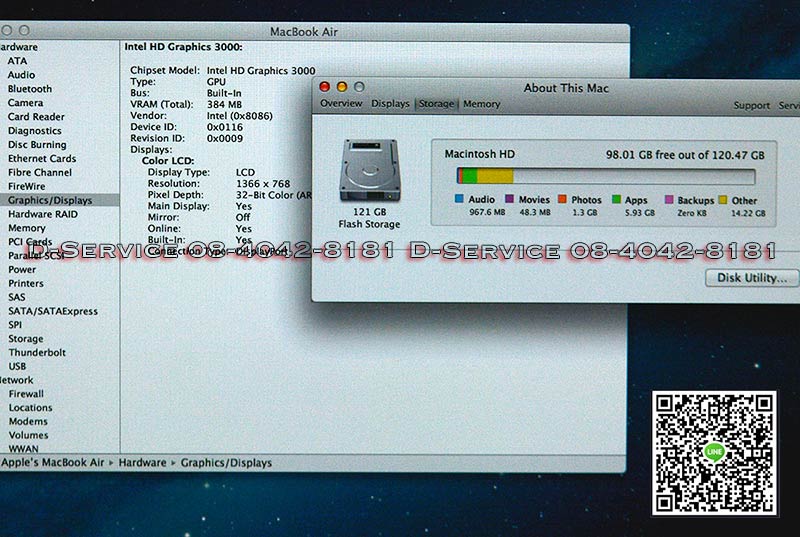The width and height of the screenshot is (800, 537).
Task: Click the 1366 x 768 resolution value
Action: click(263, 184)
